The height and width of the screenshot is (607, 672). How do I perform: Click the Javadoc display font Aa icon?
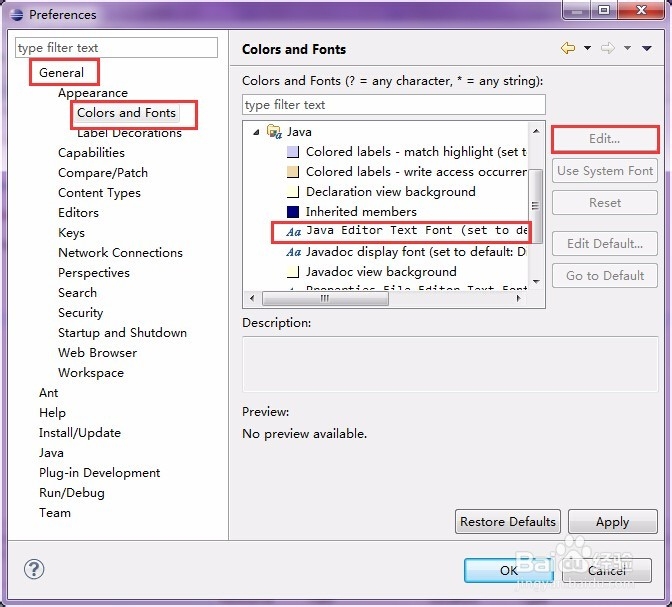tap(294, 252)
